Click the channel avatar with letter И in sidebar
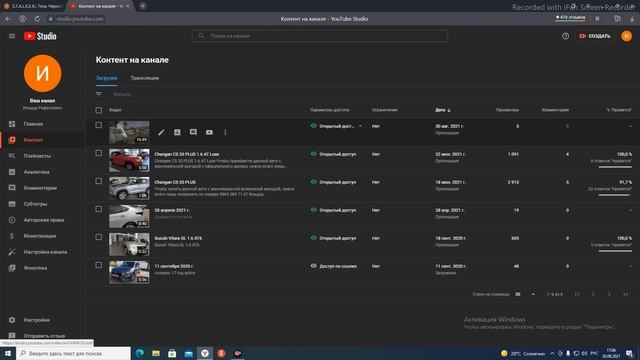Viewport: 640px width, 360px height. pyautogui.click(x=42, y=73)
